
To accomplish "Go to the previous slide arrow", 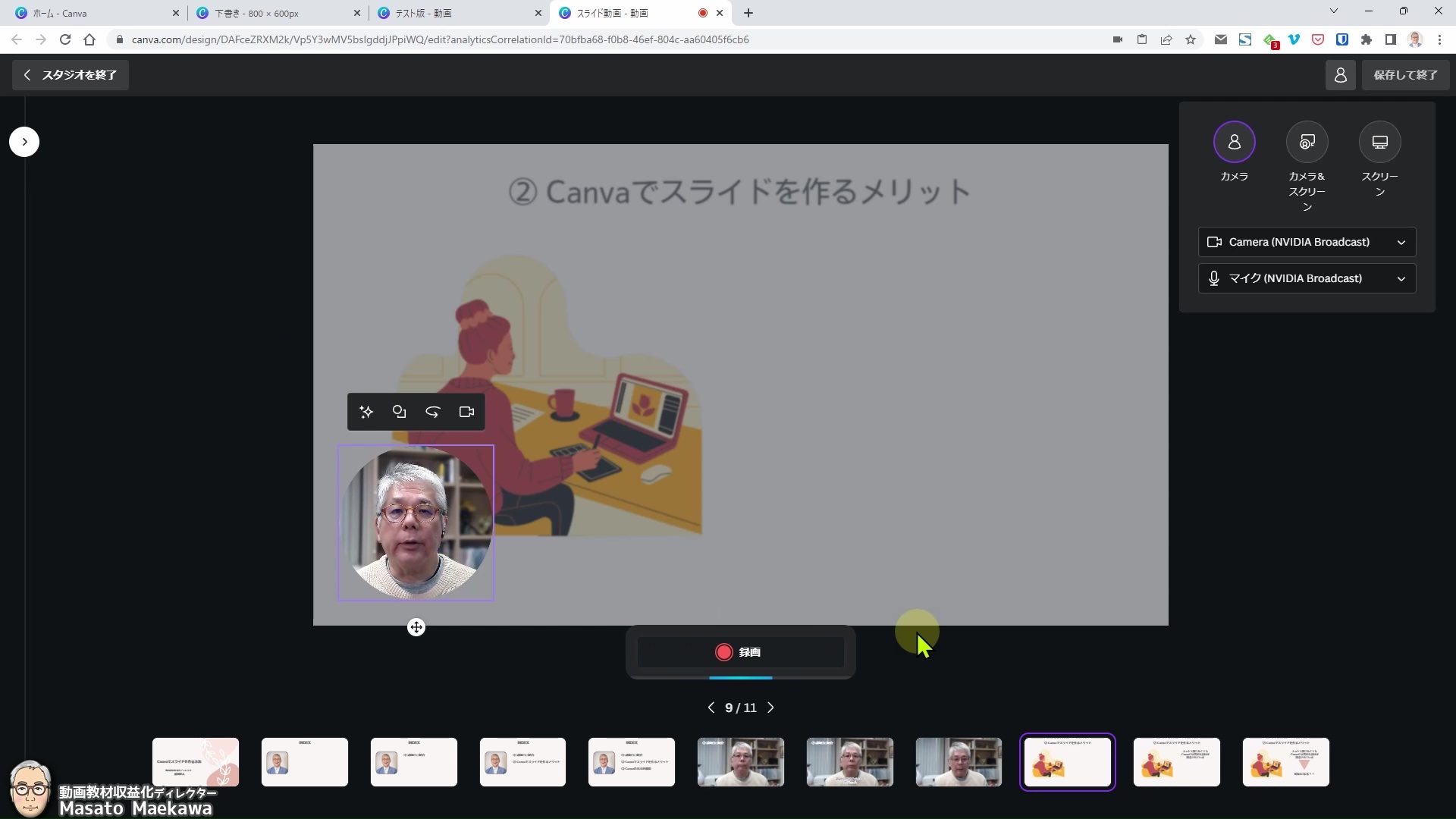I will coord(711,708).
